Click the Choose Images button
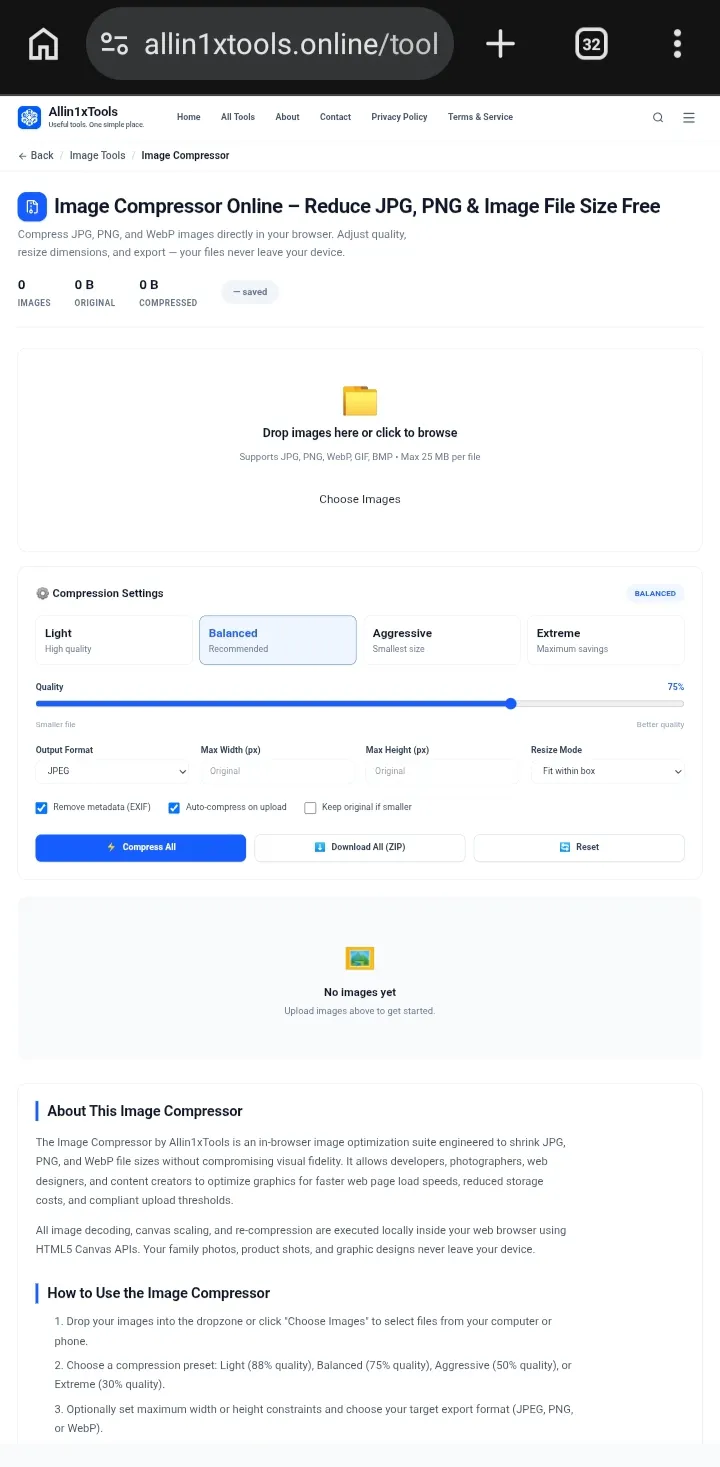The image size is (720, 1467). (360, 499)
